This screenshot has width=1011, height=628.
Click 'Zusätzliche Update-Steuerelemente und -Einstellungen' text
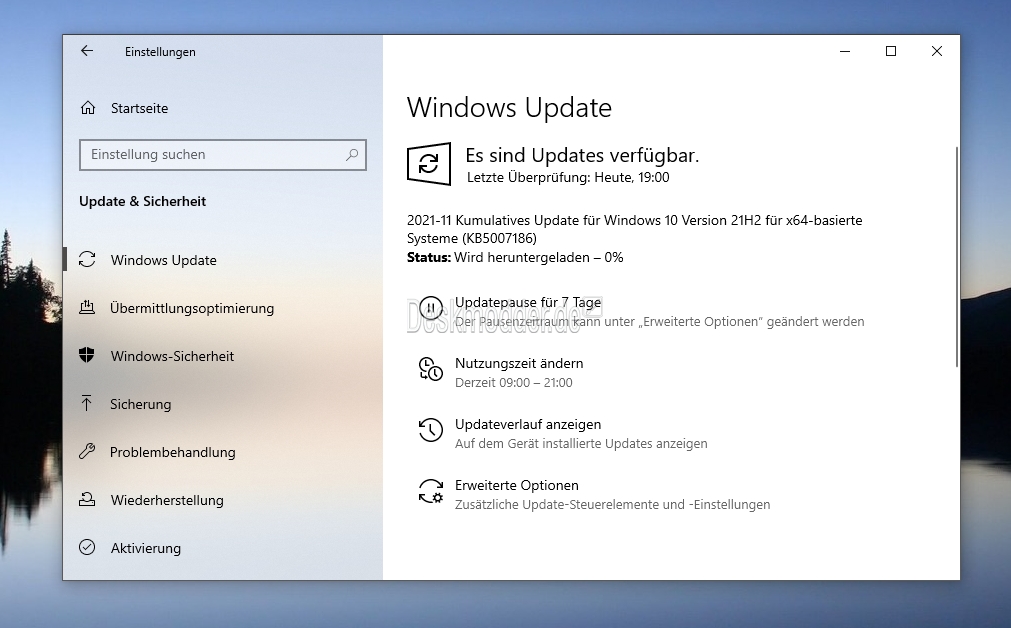pyautogui.click(x=613, y=504)
